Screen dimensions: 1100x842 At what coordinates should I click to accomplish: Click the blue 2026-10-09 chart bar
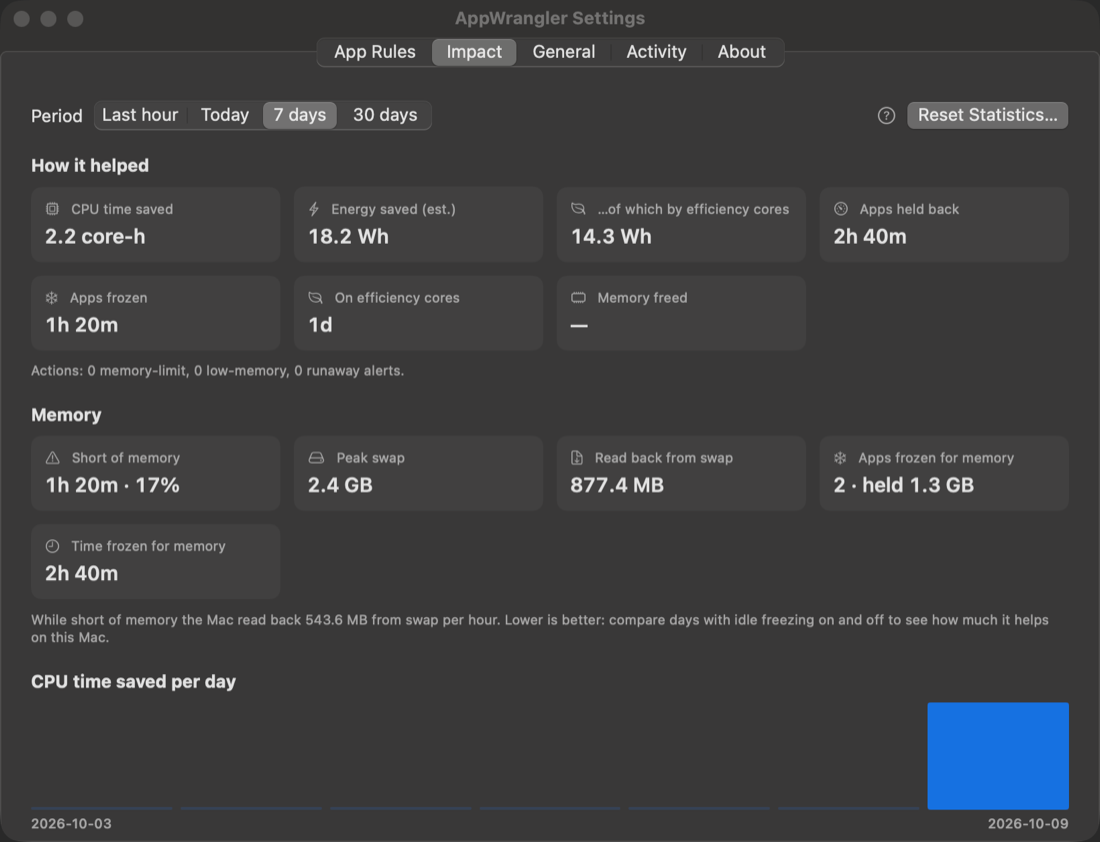(x=998, y=756)
